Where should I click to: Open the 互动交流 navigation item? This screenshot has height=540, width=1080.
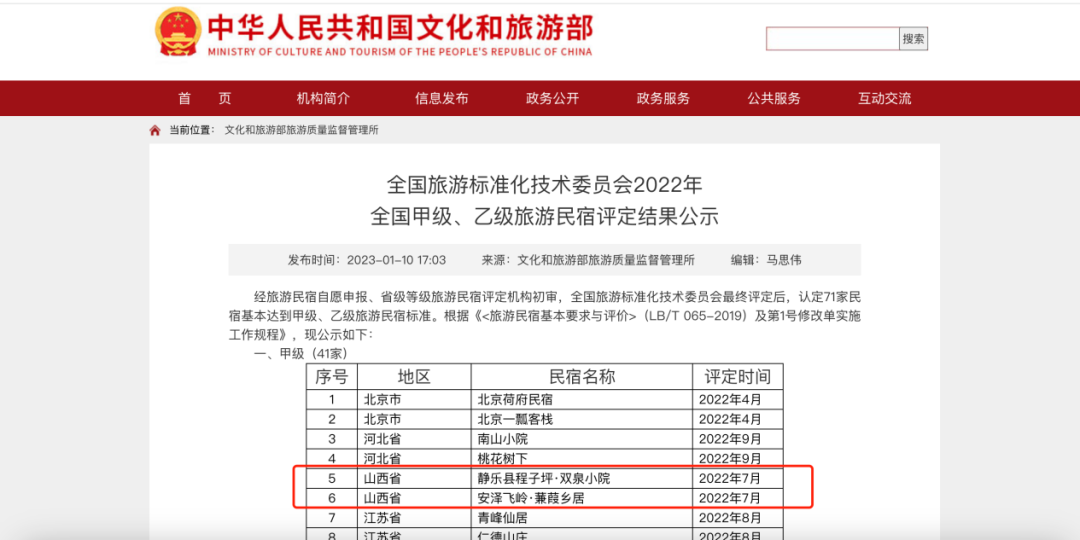[x=884, y=98]
